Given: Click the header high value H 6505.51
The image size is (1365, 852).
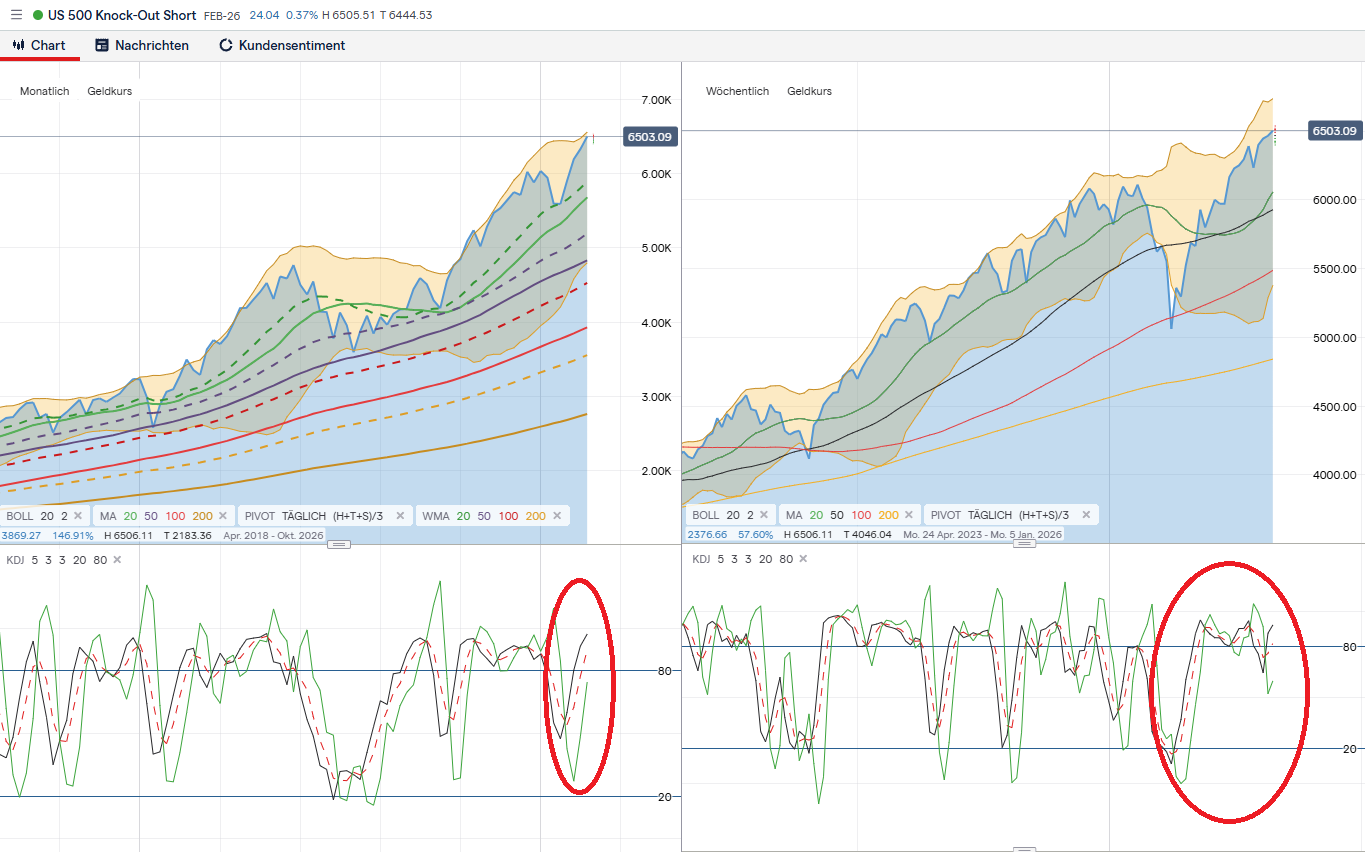Looking at the screenshot, I should [x=348, y=15].
